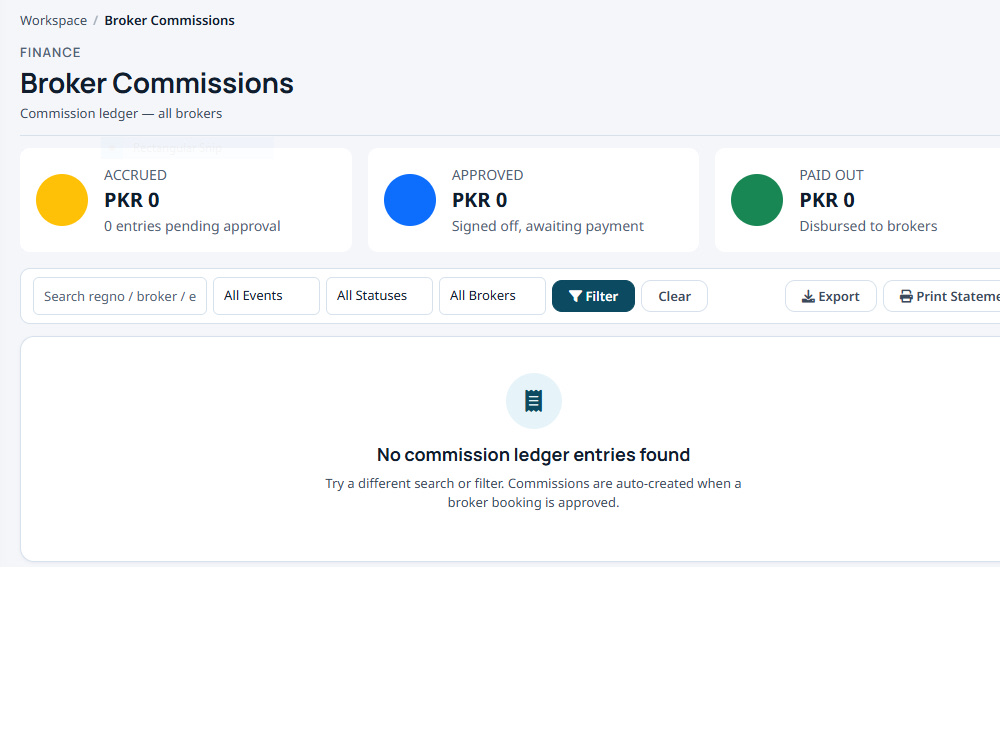Click the yellow Accrued status circle

(x=62, y=200)
